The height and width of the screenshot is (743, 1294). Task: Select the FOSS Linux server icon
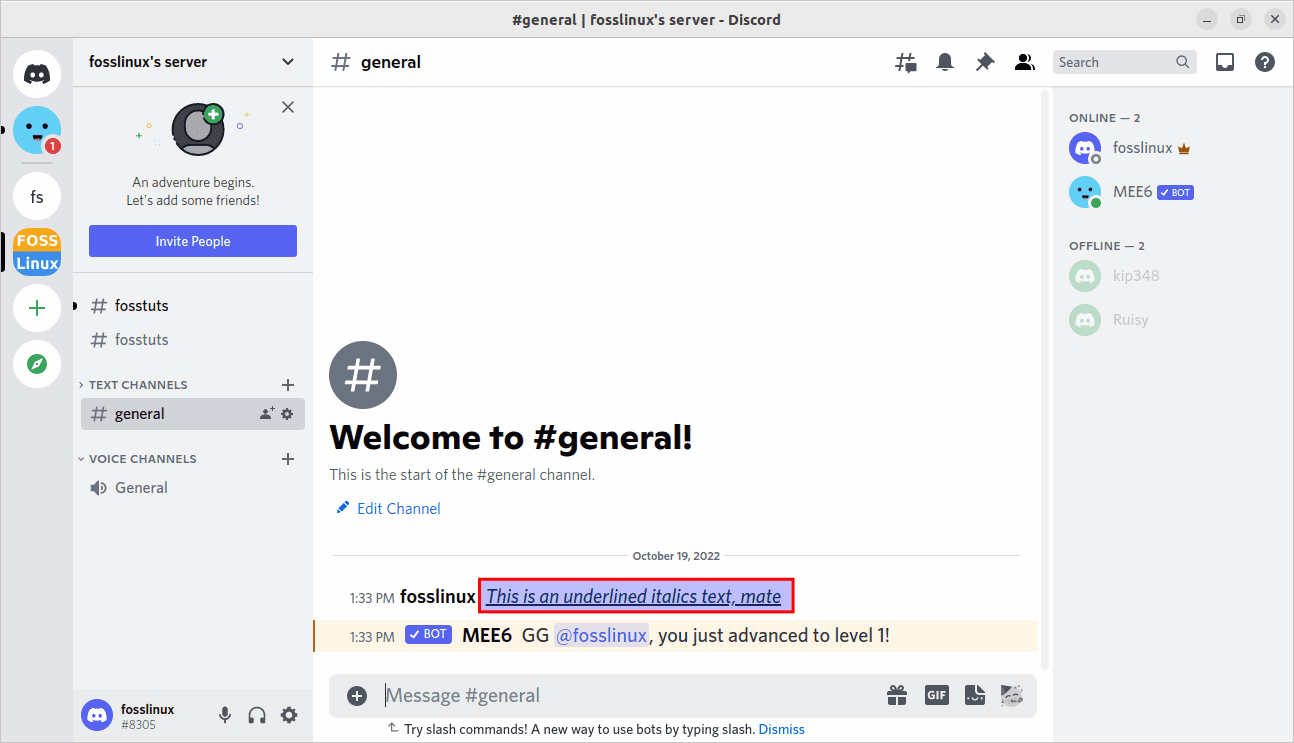[37, 252]
